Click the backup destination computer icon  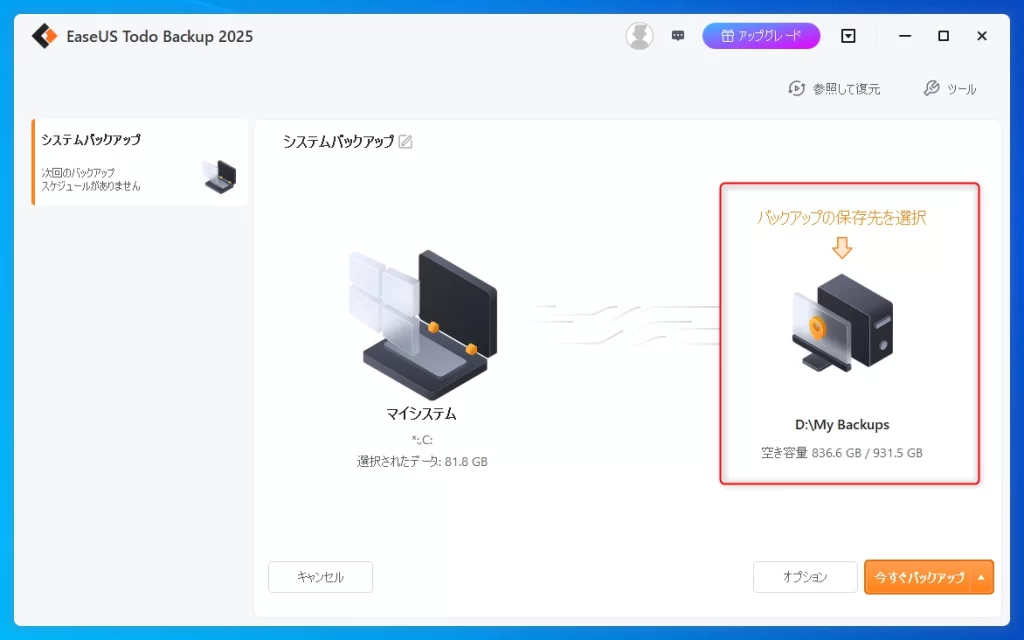841,324
